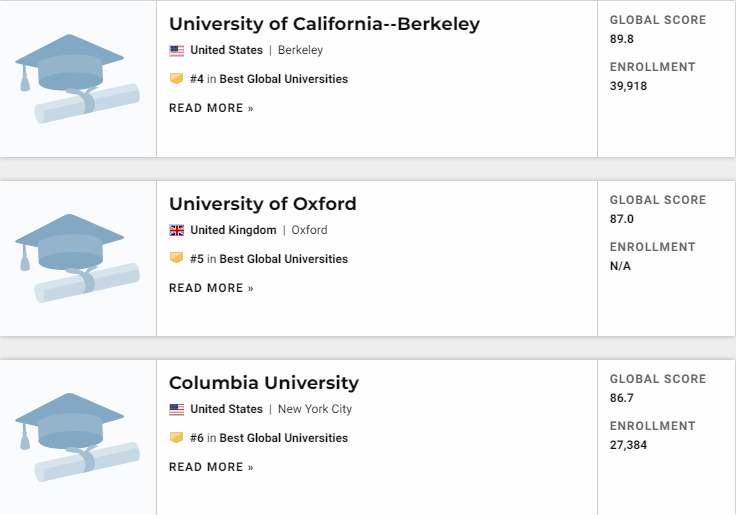Expand Read More for University of Oxford
This screenshot has height=515, width=736.
(x=211, y=288)
